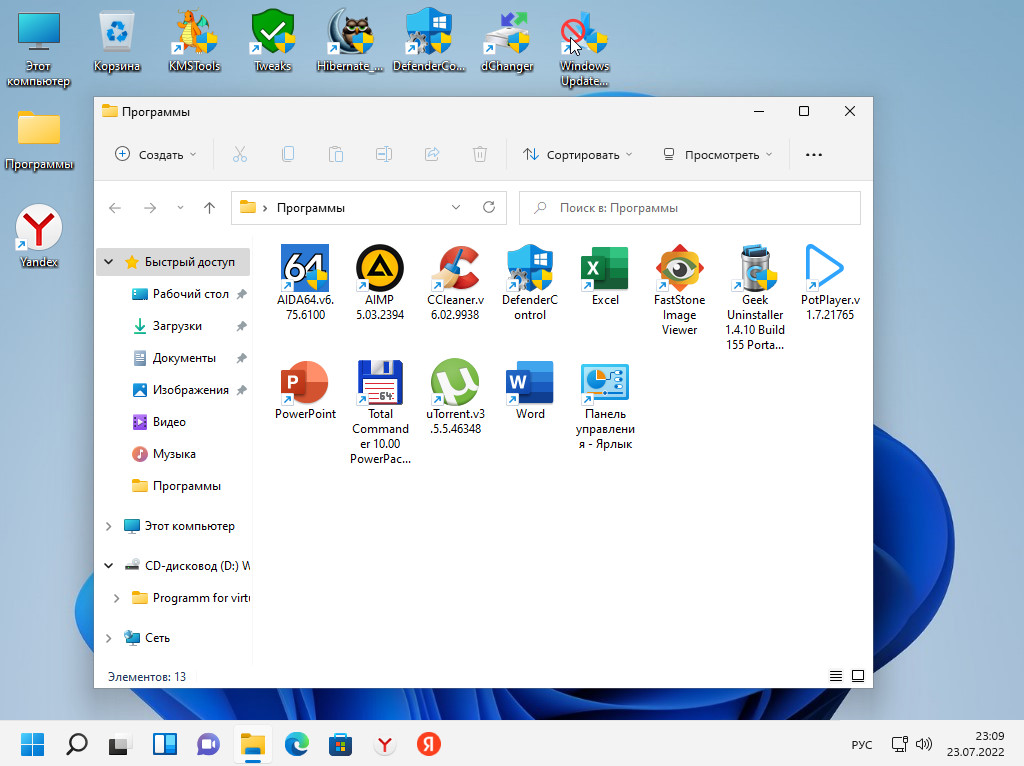The width and height of the screenshot is (1024, 766).
Task: Go forward in folder history
Action: click(x=150, y=208)
